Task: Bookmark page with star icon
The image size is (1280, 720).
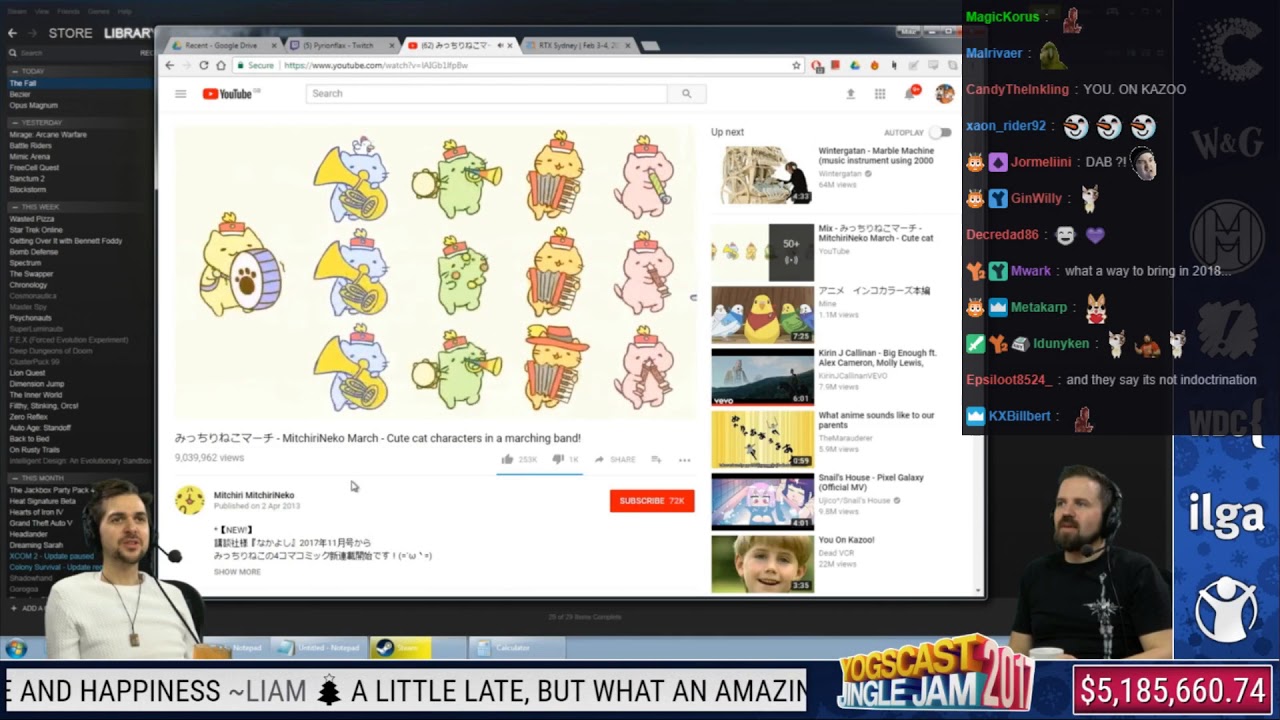Action: (796, 65)
